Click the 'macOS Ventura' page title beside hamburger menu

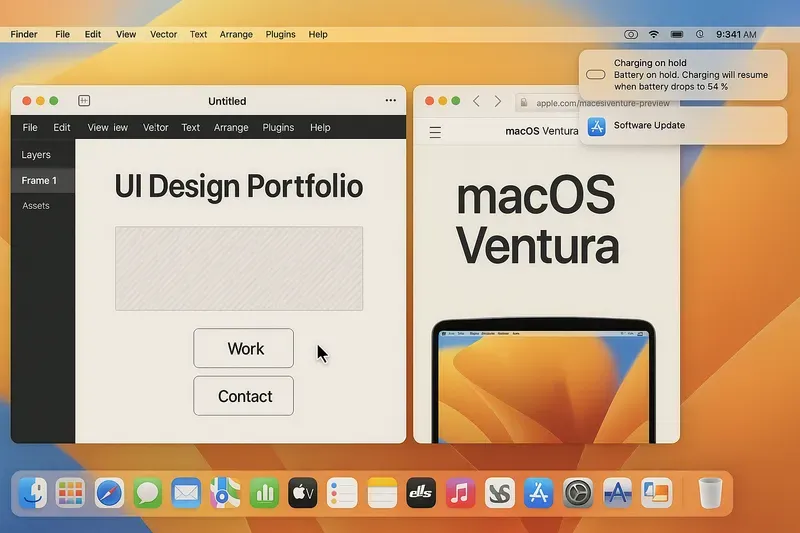coord(542,131)
